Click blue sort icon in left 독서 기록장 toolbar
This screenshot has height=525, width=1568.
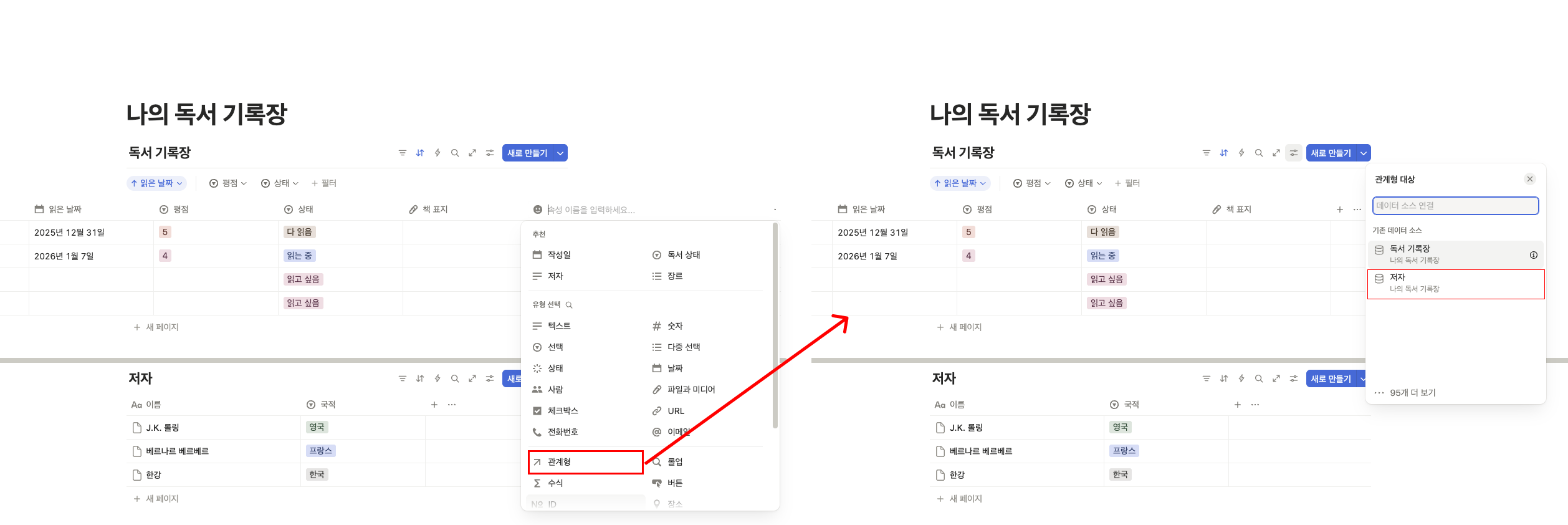point(420,153)
